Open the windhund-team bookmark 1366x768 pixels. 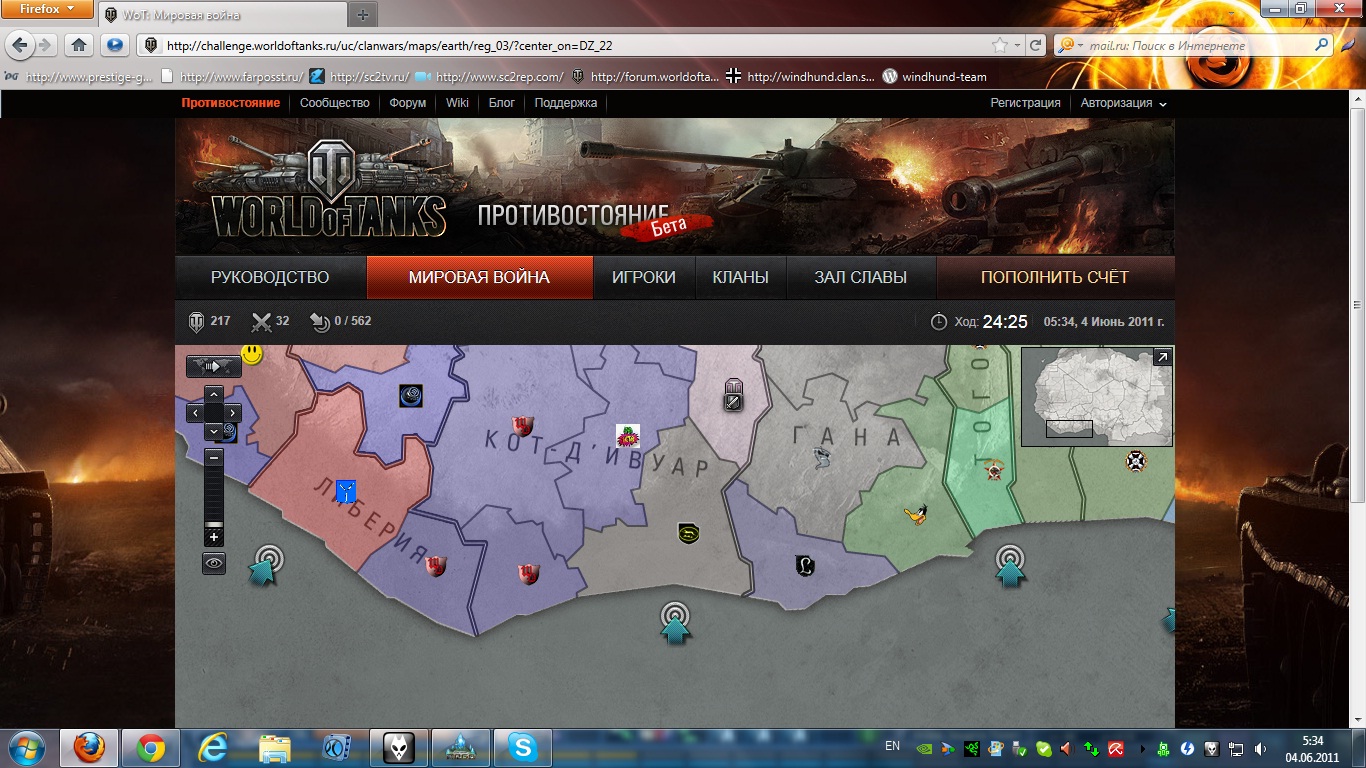click(x=934, y=76)
